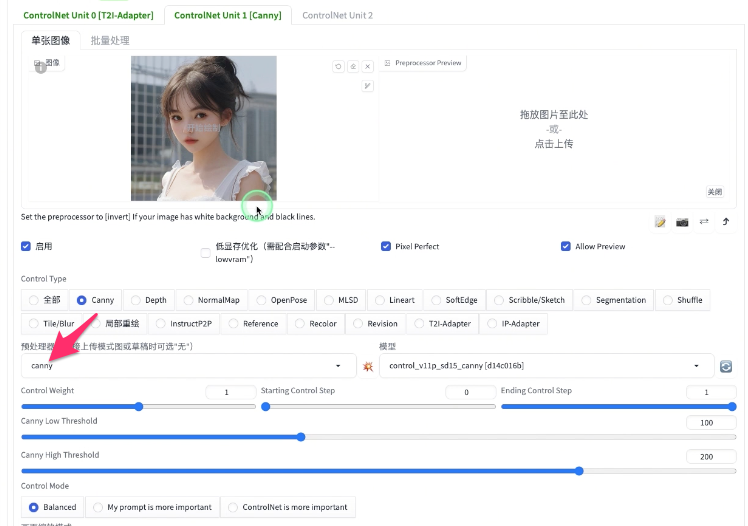Screen dimensions: 748x526
Task: Click the brush tool icon beside the image
Action: click(x=367, y=86)
